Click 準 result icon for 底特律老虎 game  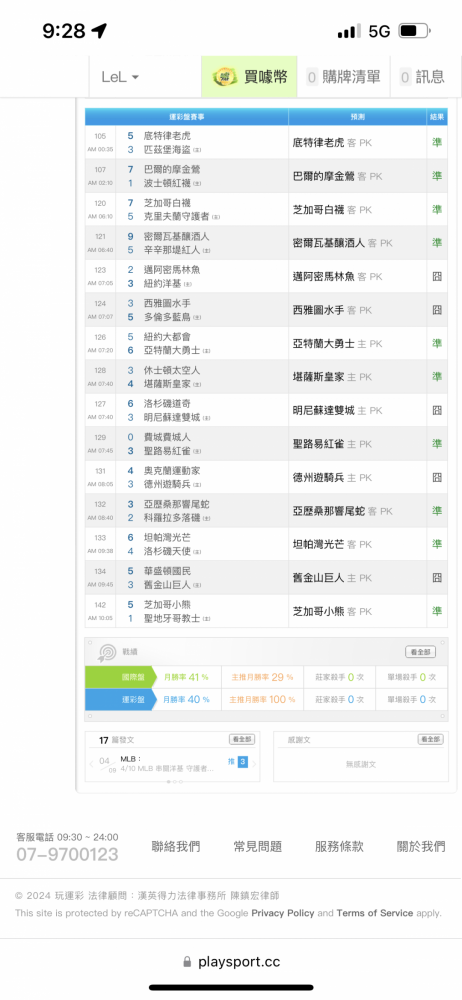click(x=437, y=142)
